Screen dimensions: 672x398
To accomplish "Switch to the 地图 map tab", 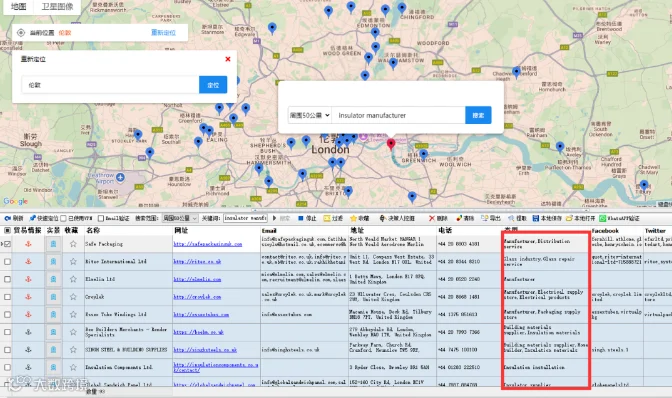I will pyautogui.click(x=18, y=6).
